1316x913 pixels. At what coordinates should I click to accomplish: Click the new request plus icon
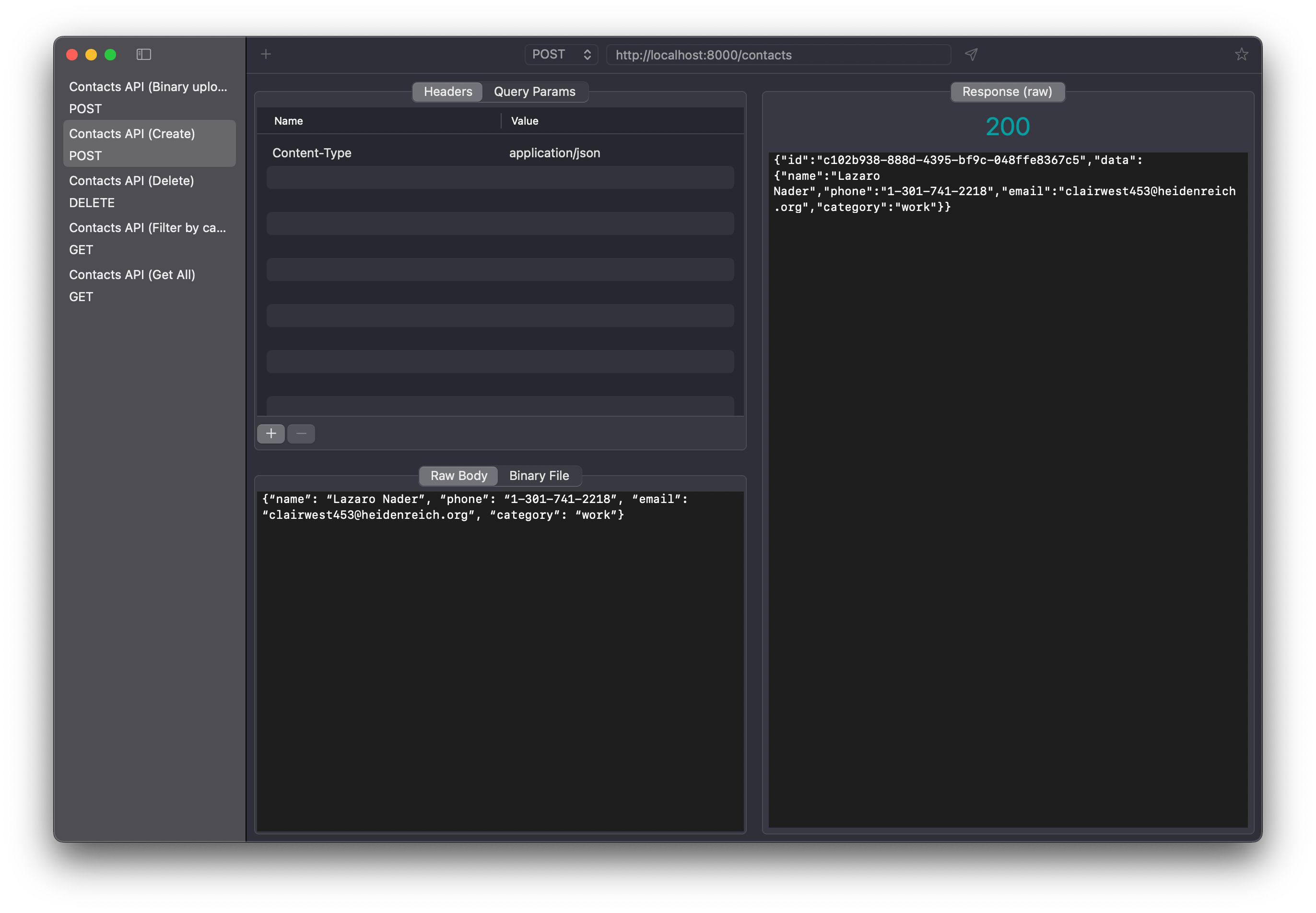click(x=266, y=54)
